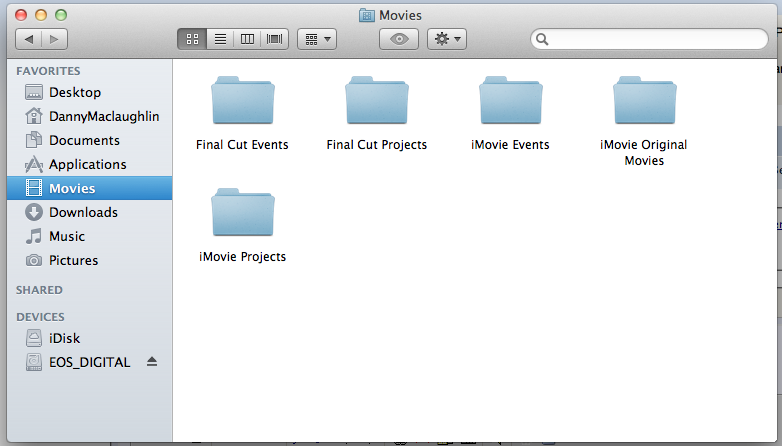The image size is (782, 446).
Task: Open Applications in the sidebar
Action: click(x=90, y=164)
